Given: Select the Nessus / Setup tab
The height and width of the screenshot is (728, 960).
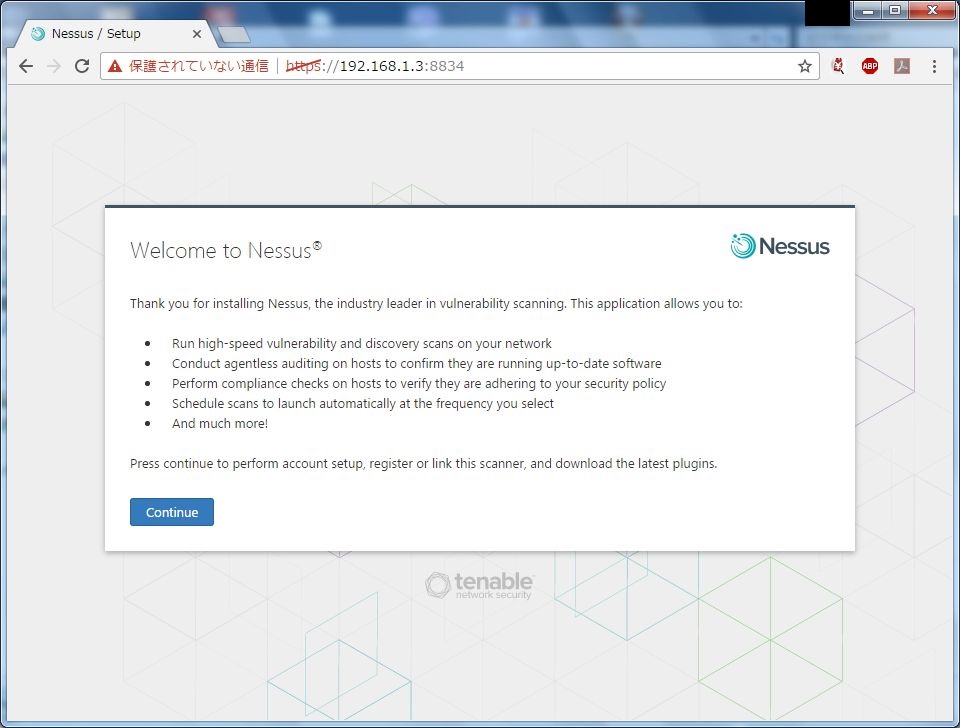Looking at the screenshot, I should tap(116, 34).
